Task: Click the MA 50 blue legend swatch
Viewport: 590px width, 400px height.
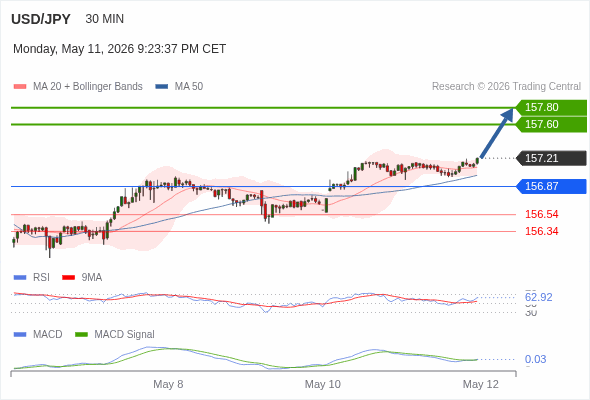Action: tap(161, 87)
